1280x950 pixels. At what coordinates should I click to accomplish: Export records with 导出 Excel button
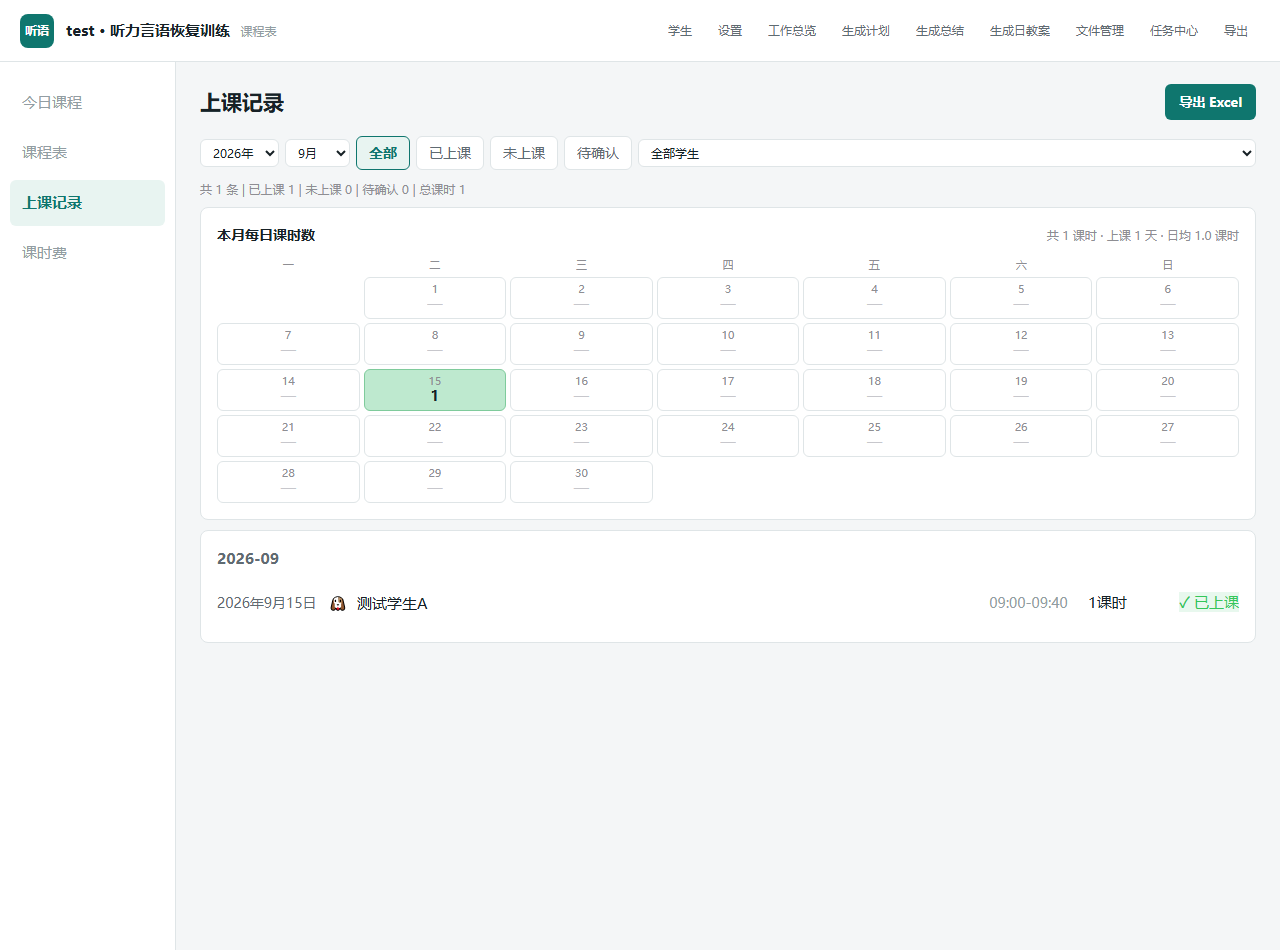point(1210,102)
